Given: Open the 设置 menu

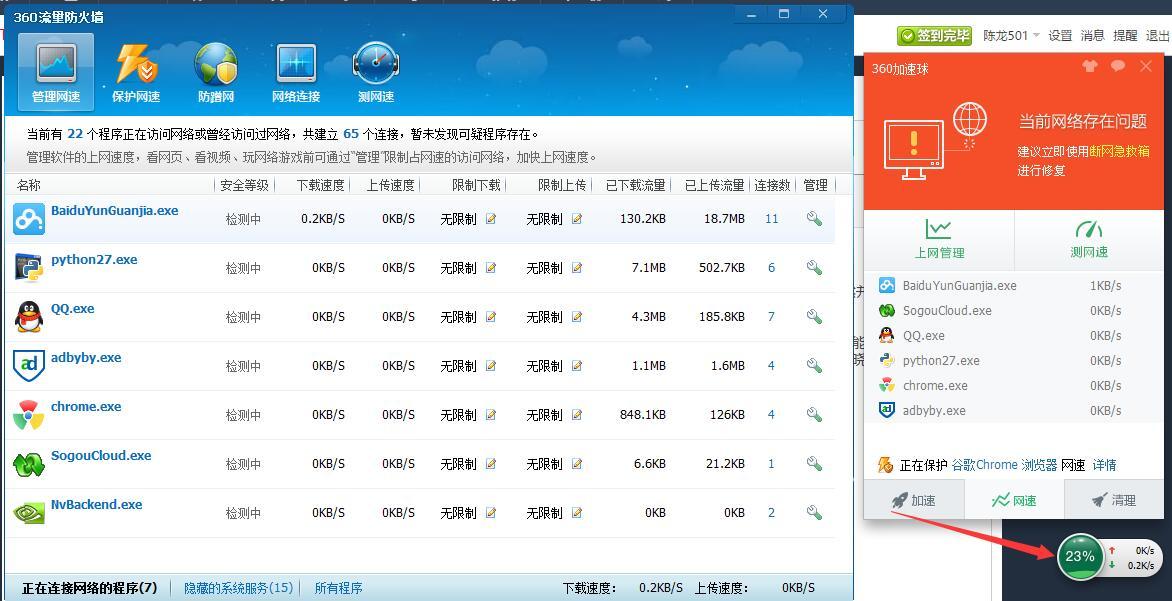Looking at the screenshot, I should coord(1061,34).
